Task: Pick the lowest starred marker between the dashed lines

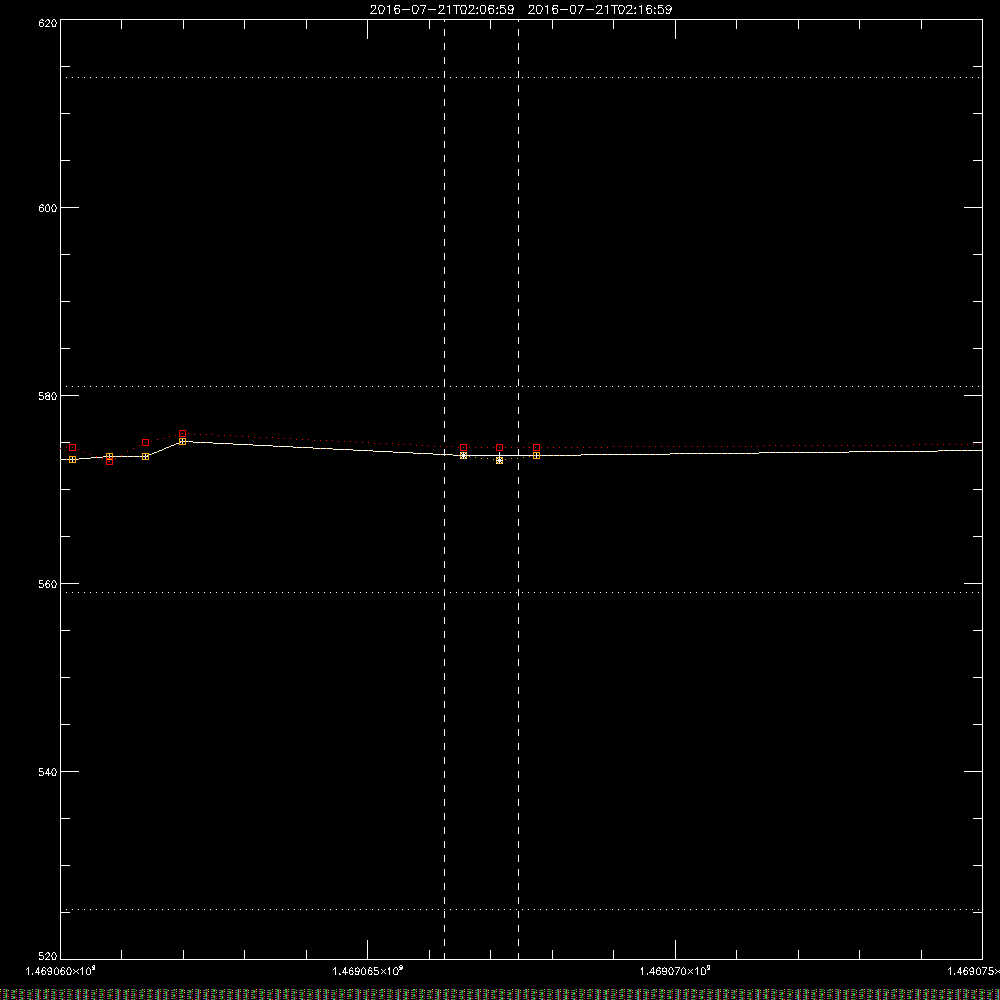Action: tap(499, 460)
